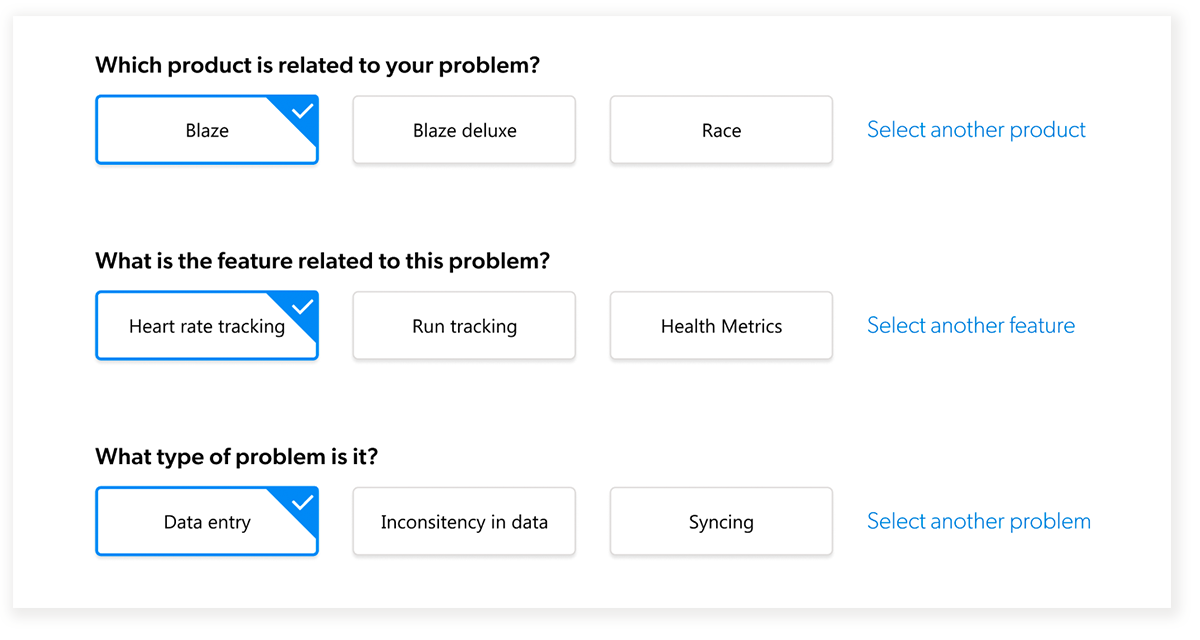Click the checkmark icon on Data entry

301,502
